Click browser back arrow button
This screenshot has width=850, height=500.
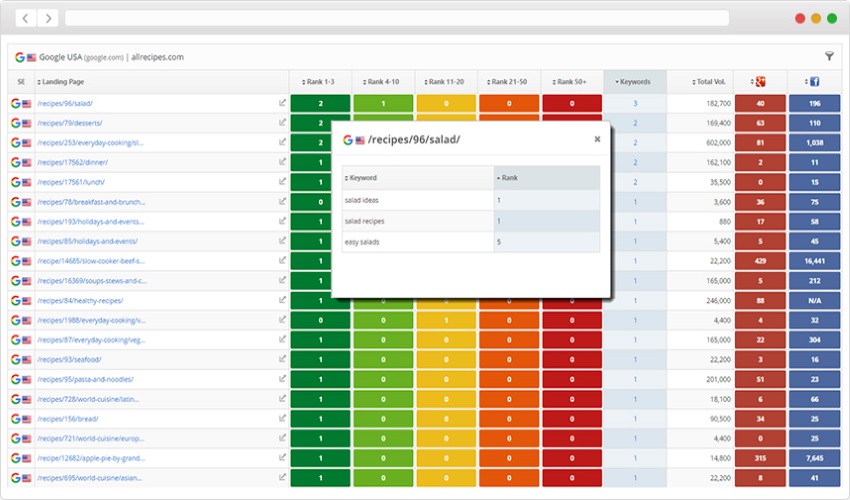pos(25,18)
